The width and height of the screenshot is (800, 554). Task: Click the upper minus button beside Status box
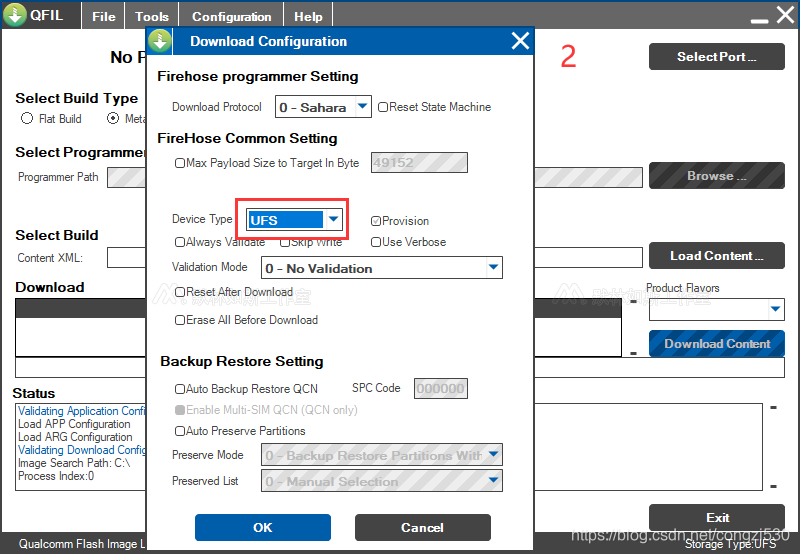click(773, 408)
